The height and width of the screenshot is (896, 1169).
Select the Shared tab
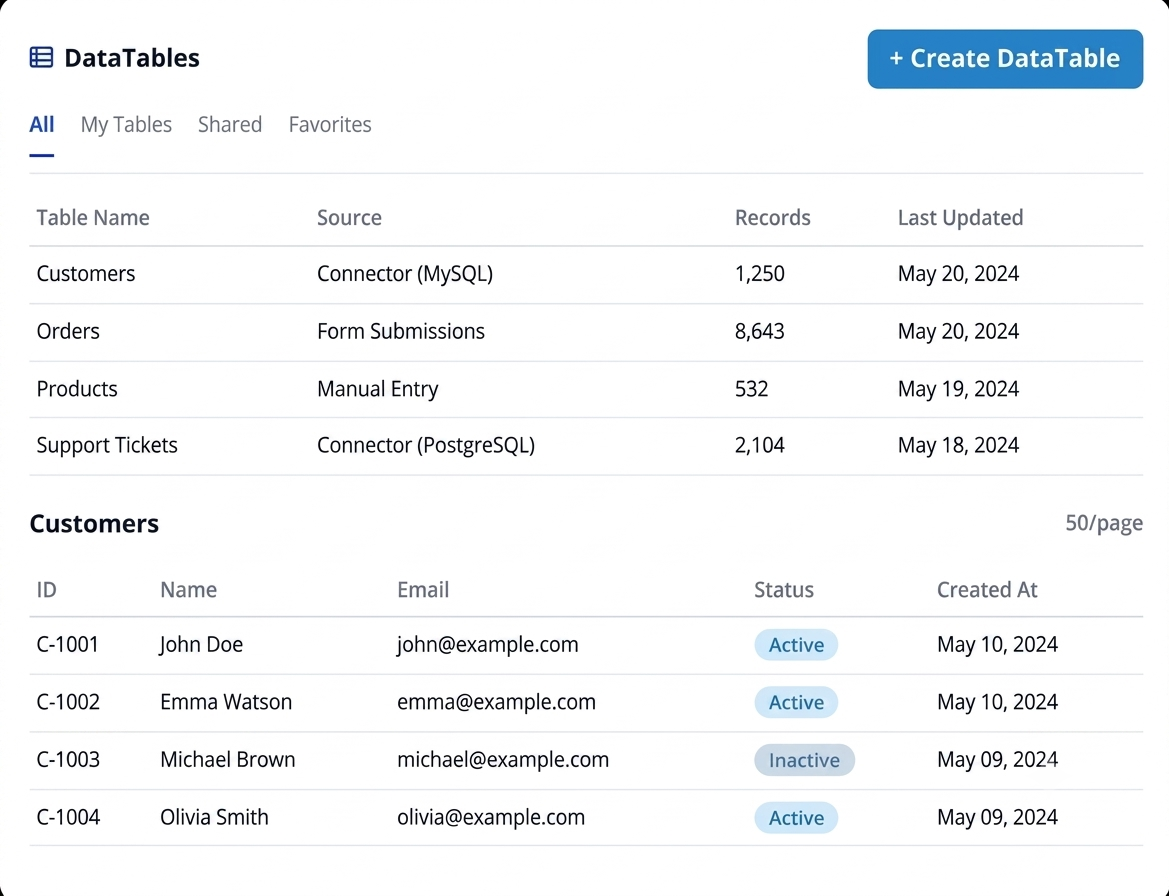230,124
